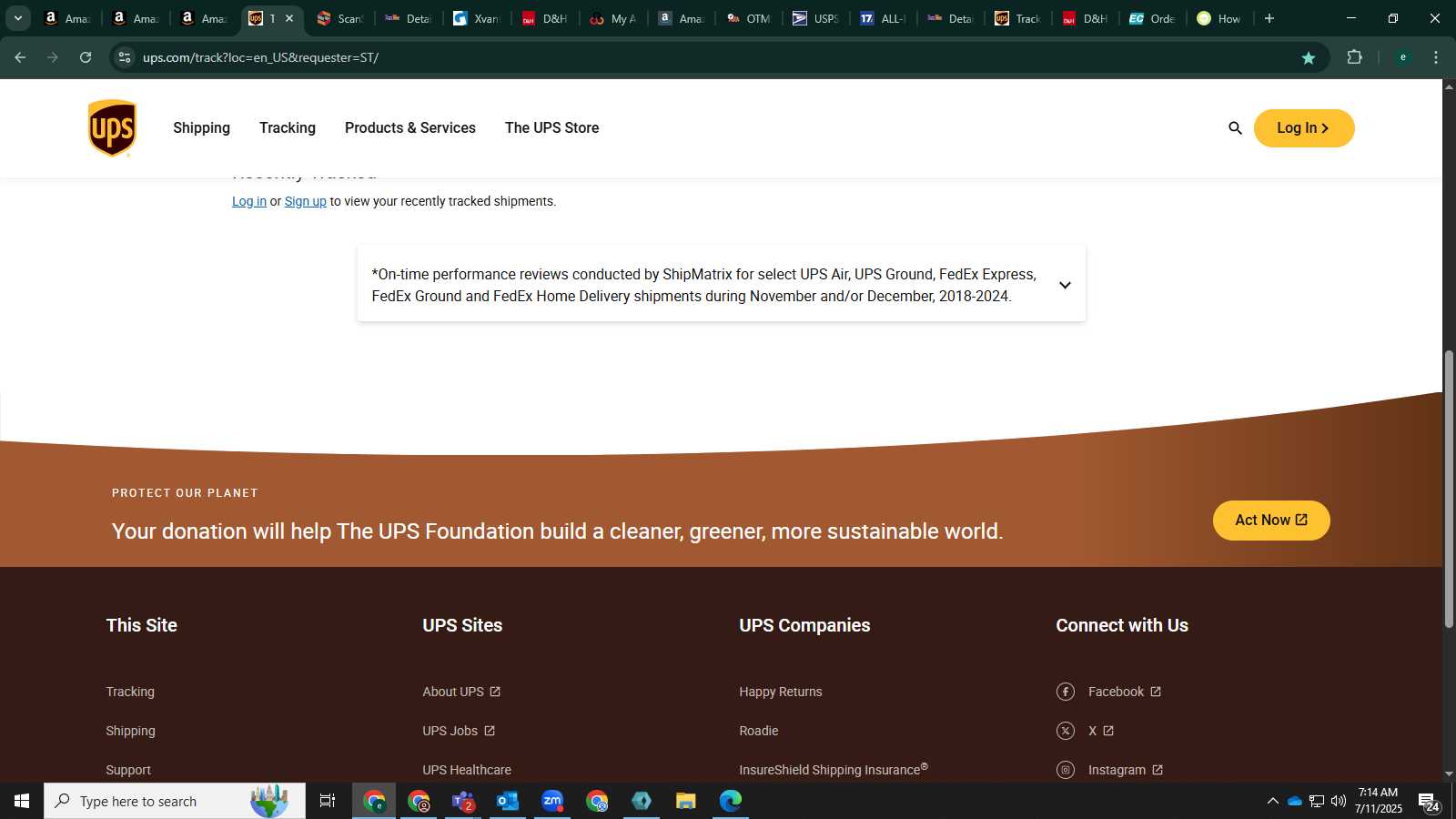Open Facebook text link
The image size is (1456, 819).
click(1125, 692)
